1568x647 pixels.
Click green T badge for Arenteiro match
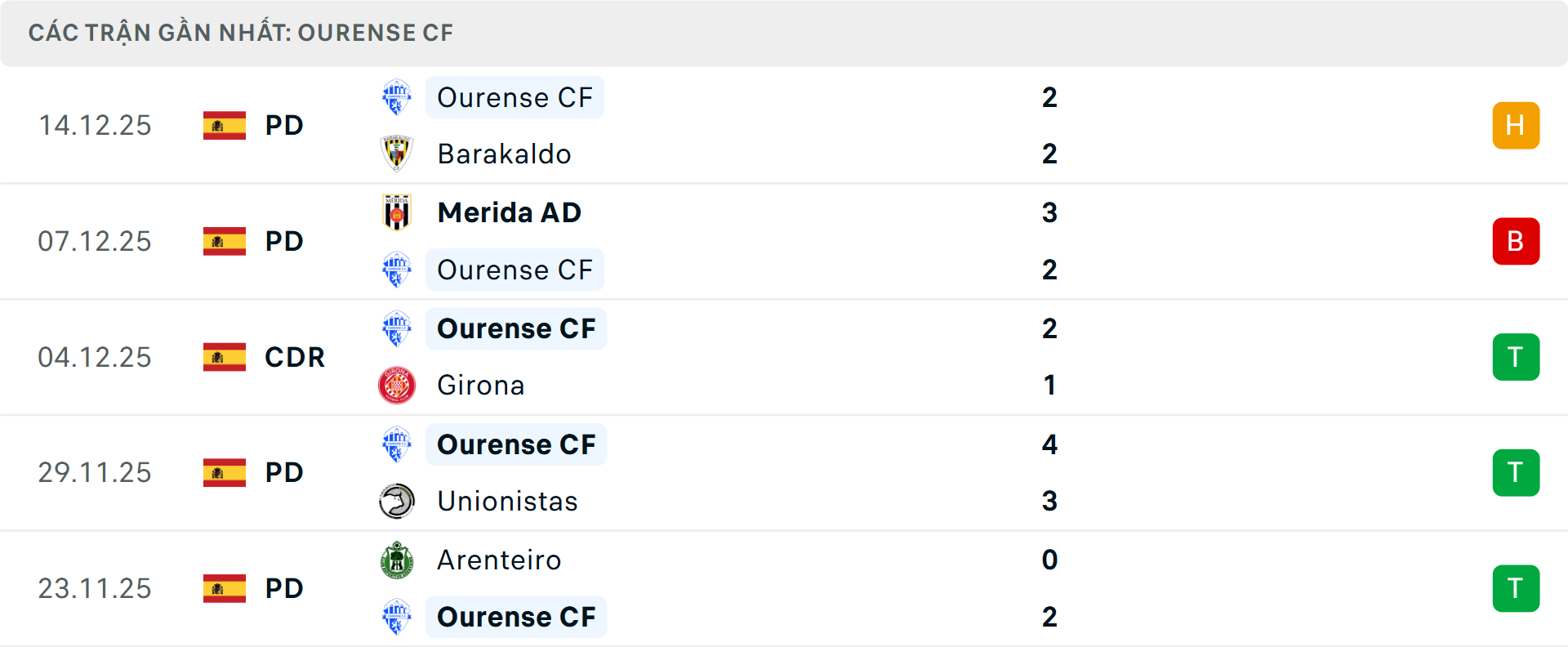(1516, 588)
